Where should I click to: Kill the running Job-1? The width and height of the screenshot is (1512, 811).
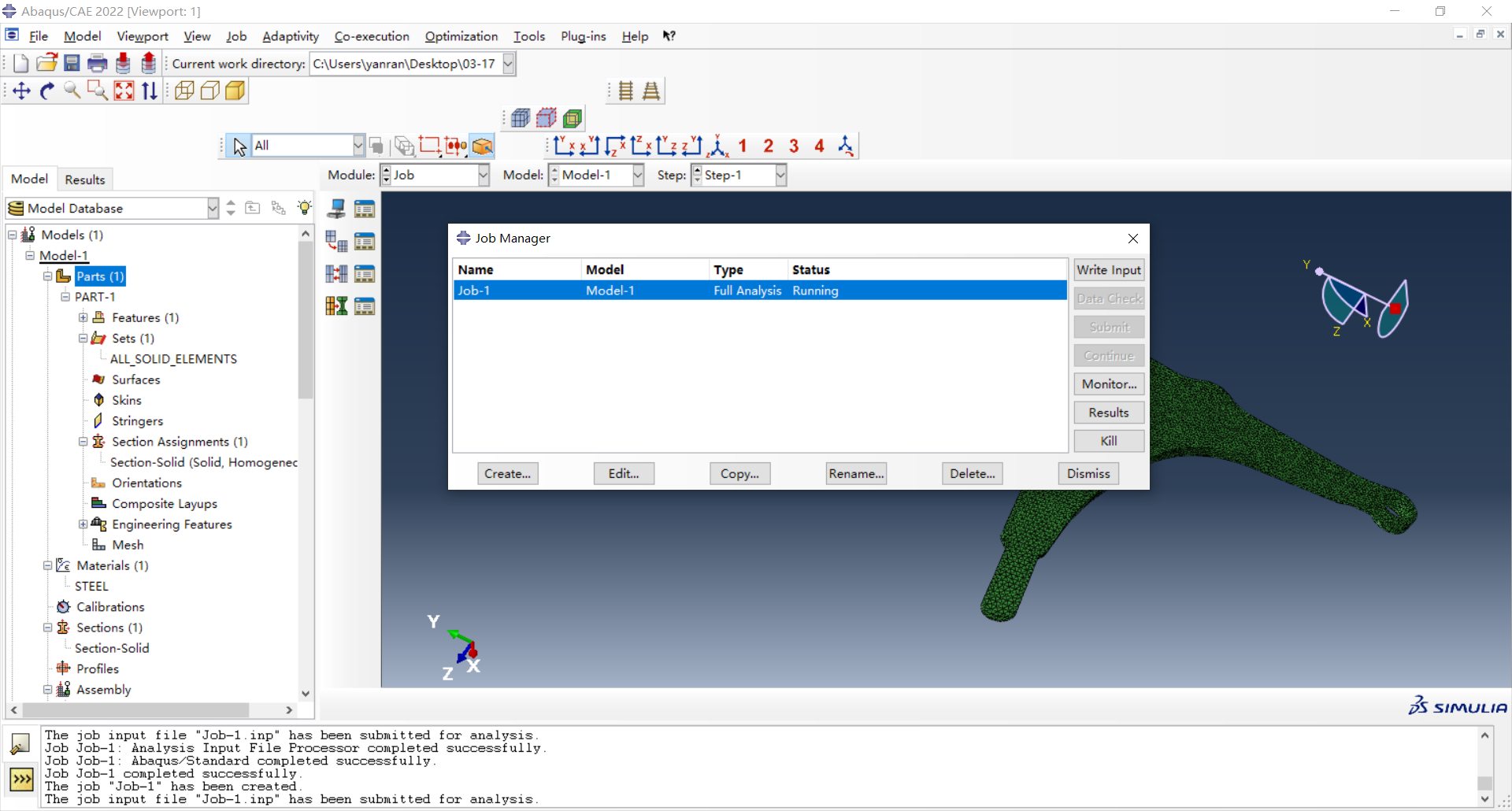(x=1109, y=441)
